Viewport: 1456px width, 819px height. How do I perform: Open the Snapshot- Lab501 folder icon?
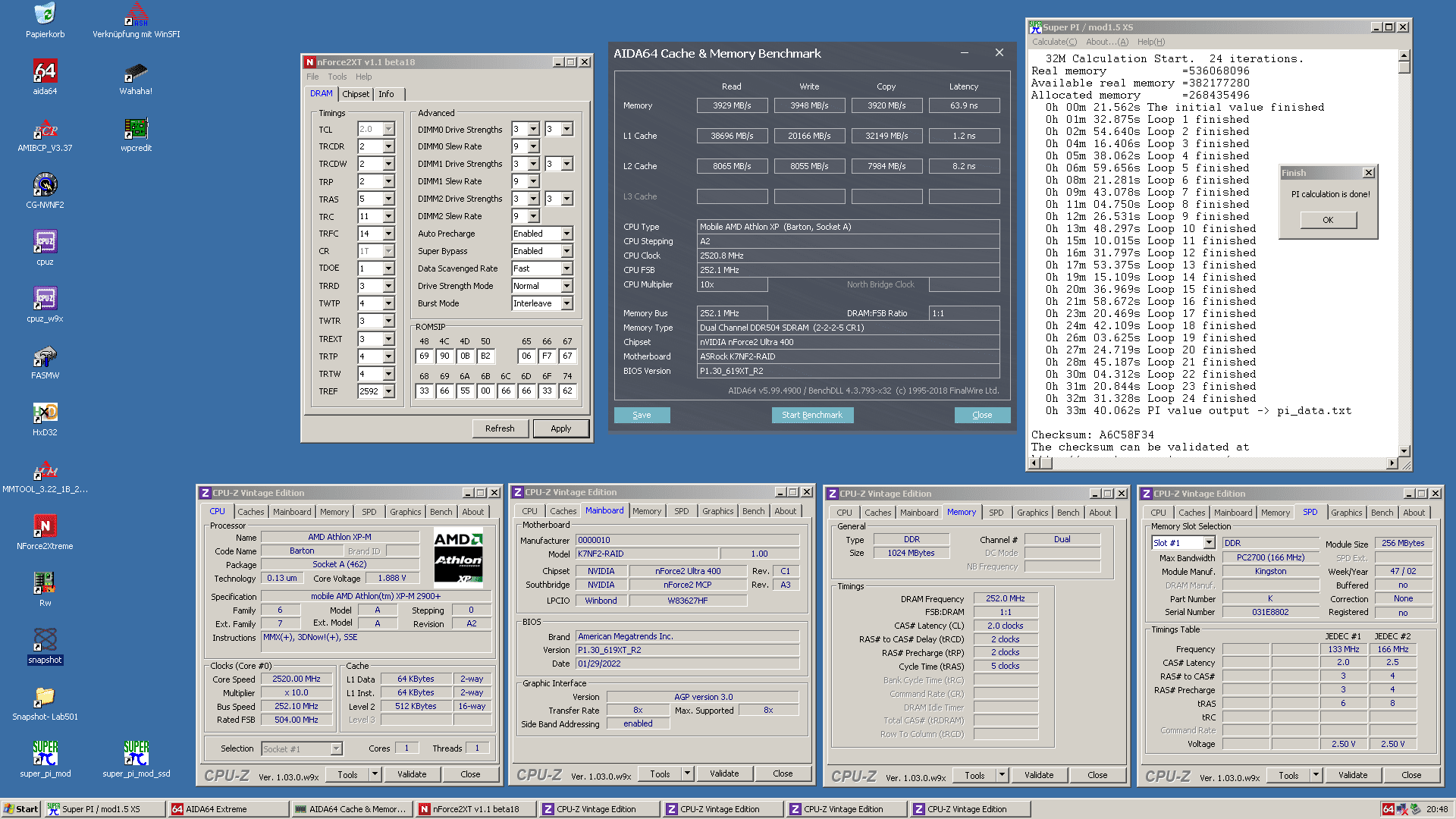[x=45, y=703]
